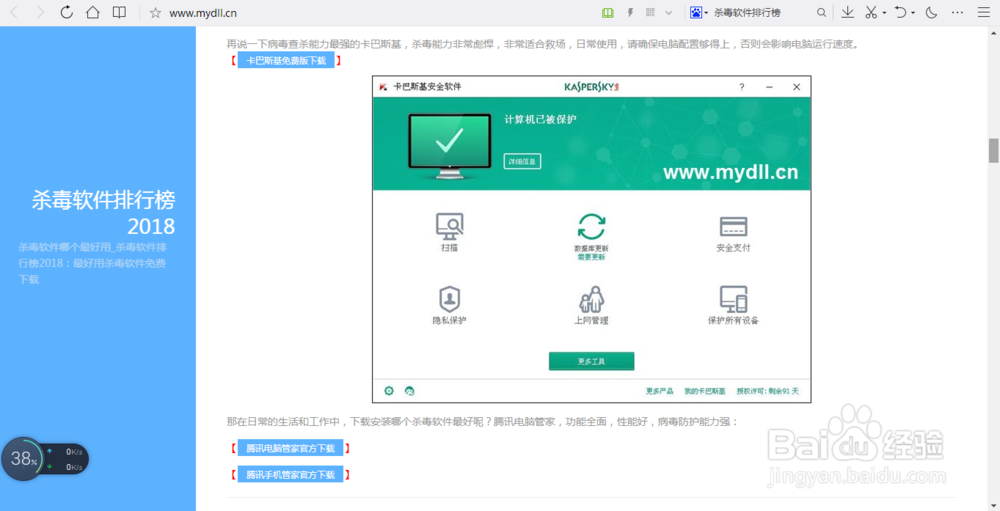Click the www.mydll.cn address bar
This screenshot has width=1000, height=511.
(x=203, y=13)
